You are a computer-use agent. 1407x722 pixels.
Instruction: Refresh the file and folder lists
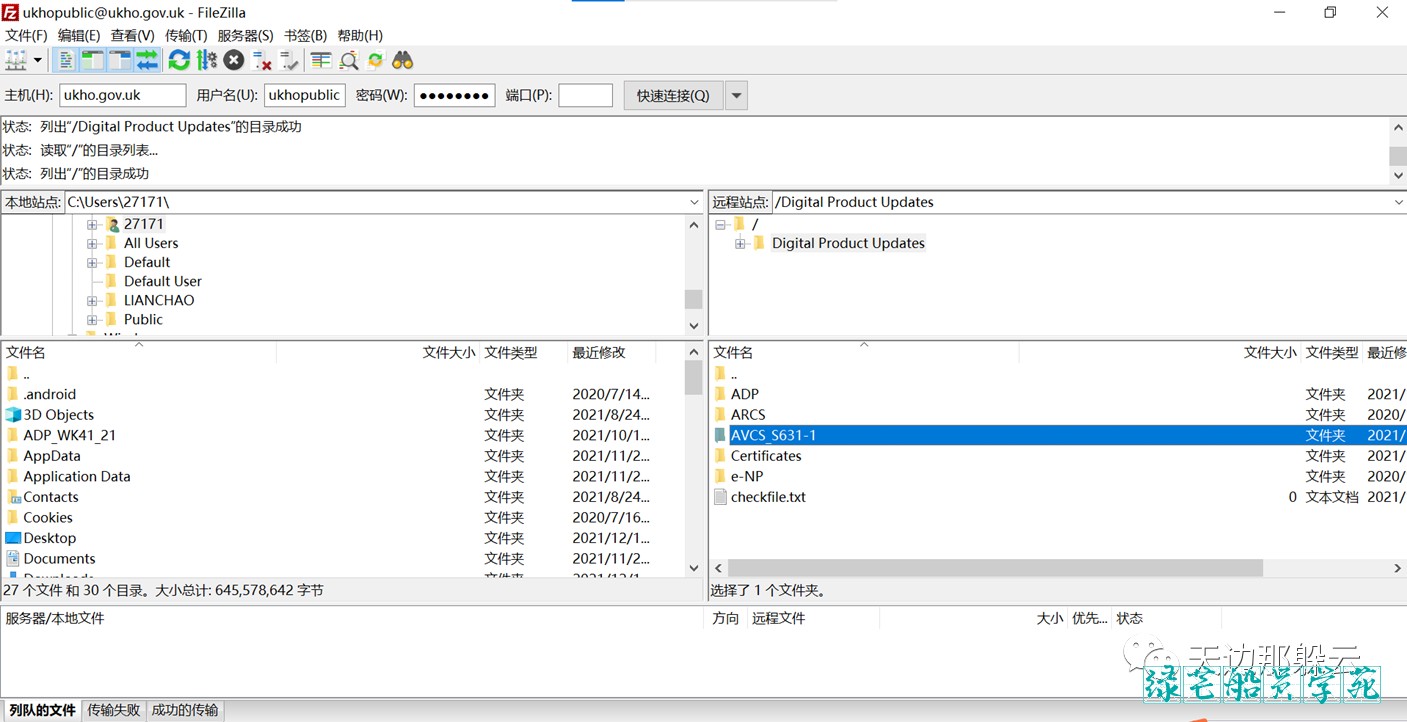tap(179, 61)
